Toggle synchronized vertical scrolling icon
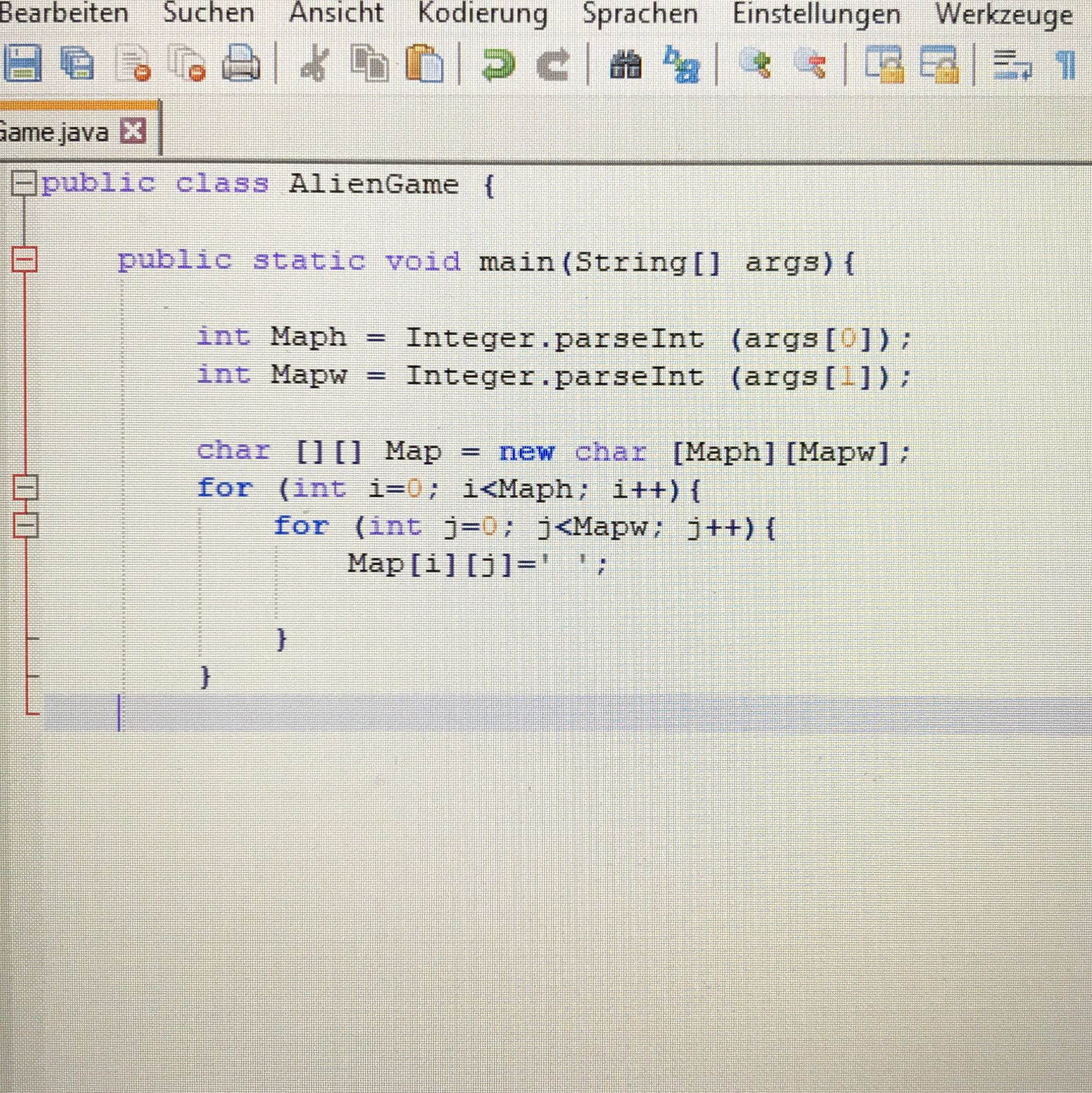Viewport: 1092px width, 1093px height. pyautogui.click(x=884, y=64)
